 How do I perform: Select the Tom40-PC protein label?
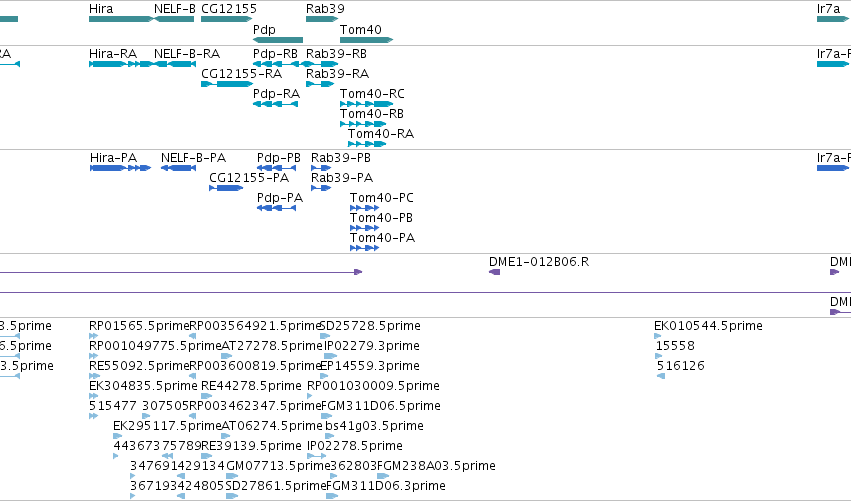(x=382, y=198)
